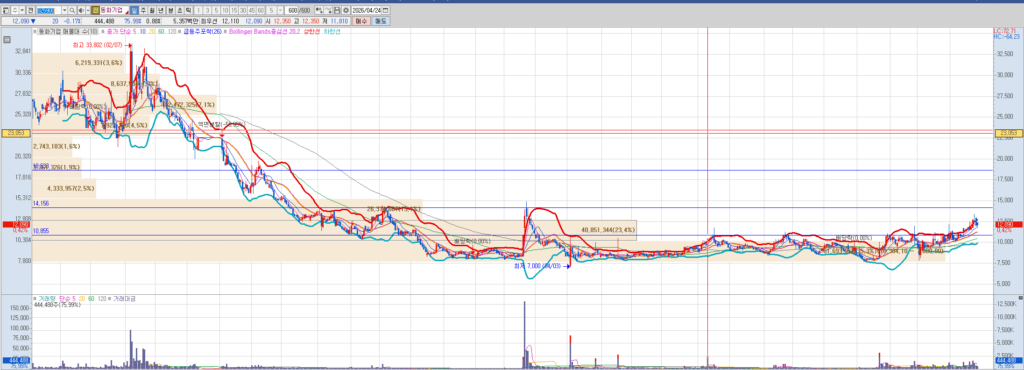Choose the 10 interval button
Image resolution: width=1024 pixels, height=370 pixels.
(x=225, y=10)
